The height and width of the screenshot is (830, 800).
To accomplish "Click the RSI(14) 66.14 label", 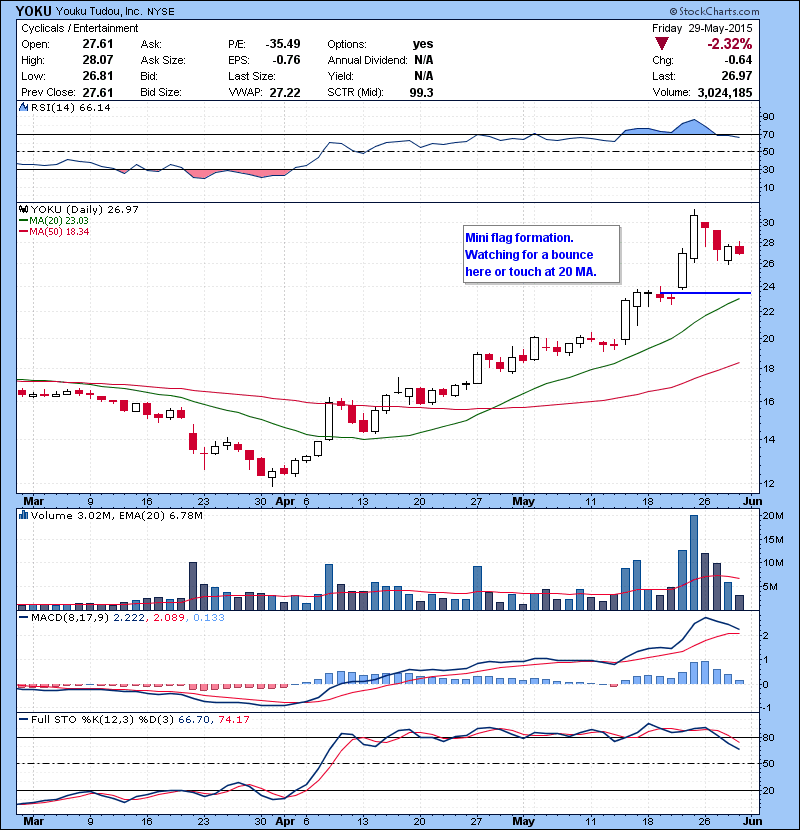I will 71,107.
